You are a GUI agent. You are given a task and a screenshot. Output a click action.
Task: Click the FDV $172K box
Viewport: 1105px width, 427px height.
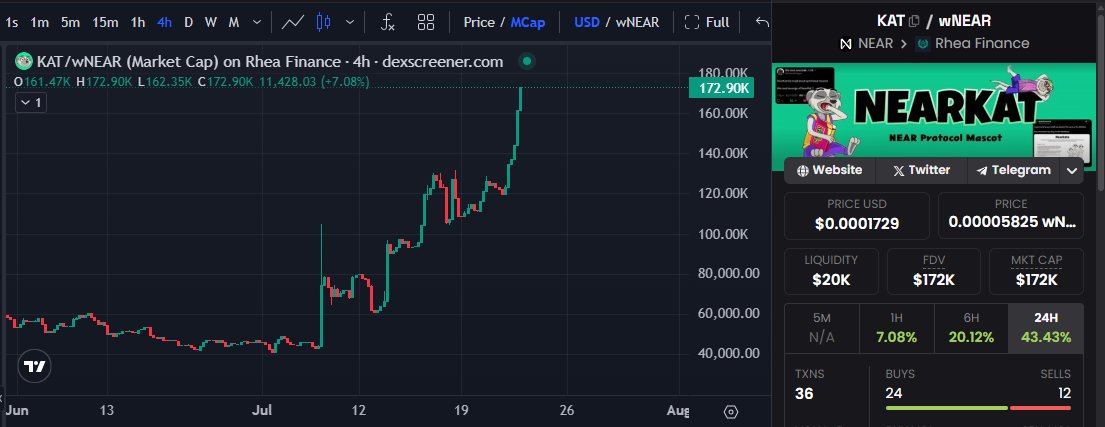click(934, 271)
